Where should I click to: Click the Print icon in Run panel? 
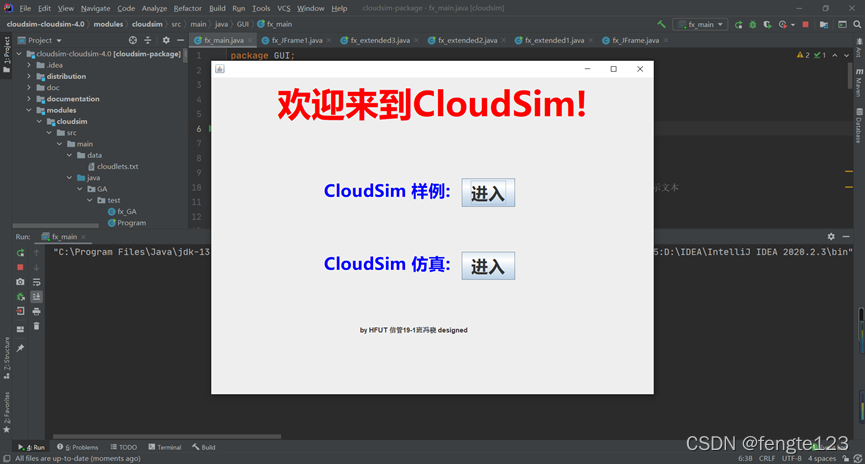tap(36, 311)
